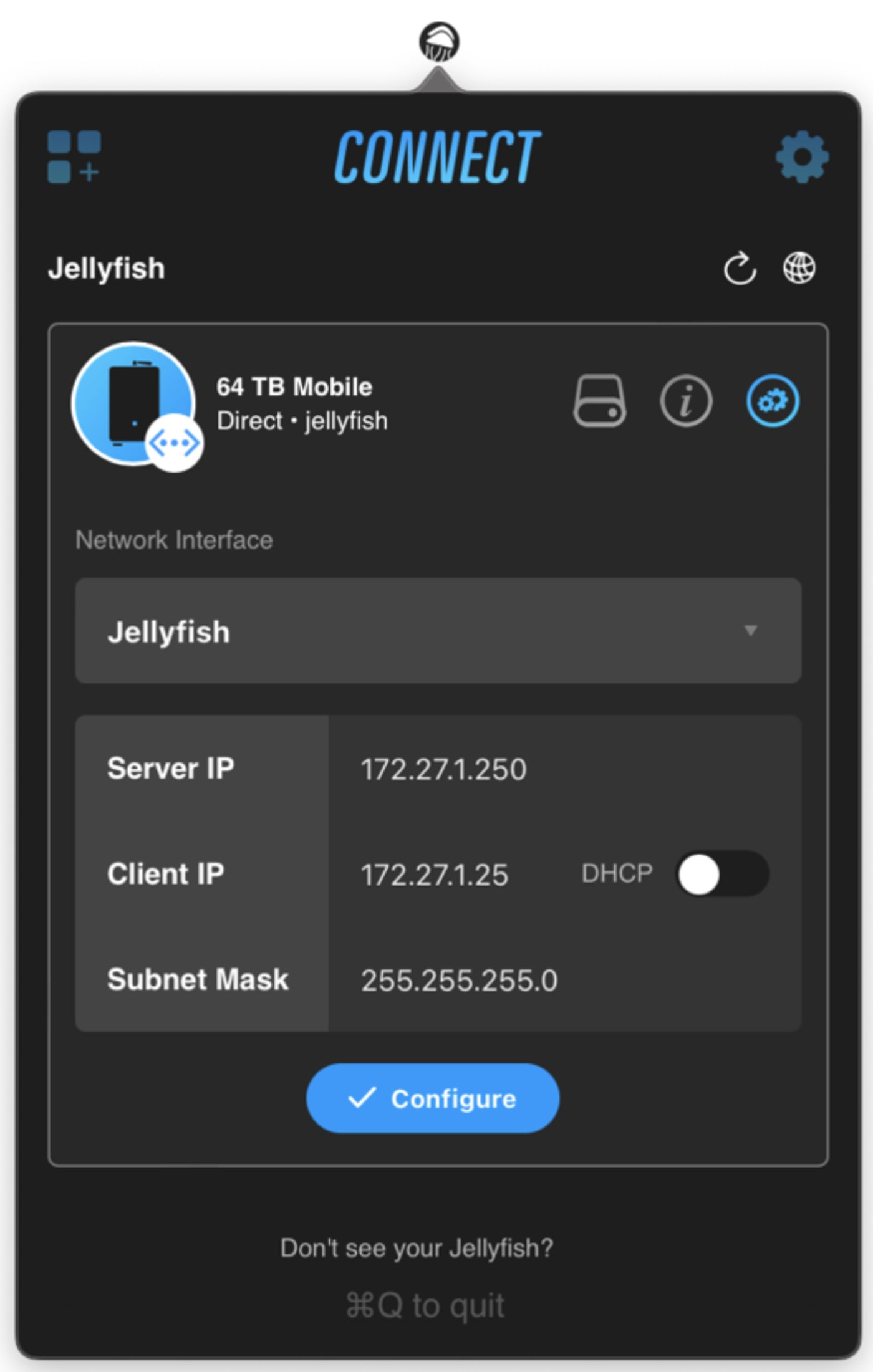Click the Don't see your Jellyfish? link

(x=417, y=1248)
